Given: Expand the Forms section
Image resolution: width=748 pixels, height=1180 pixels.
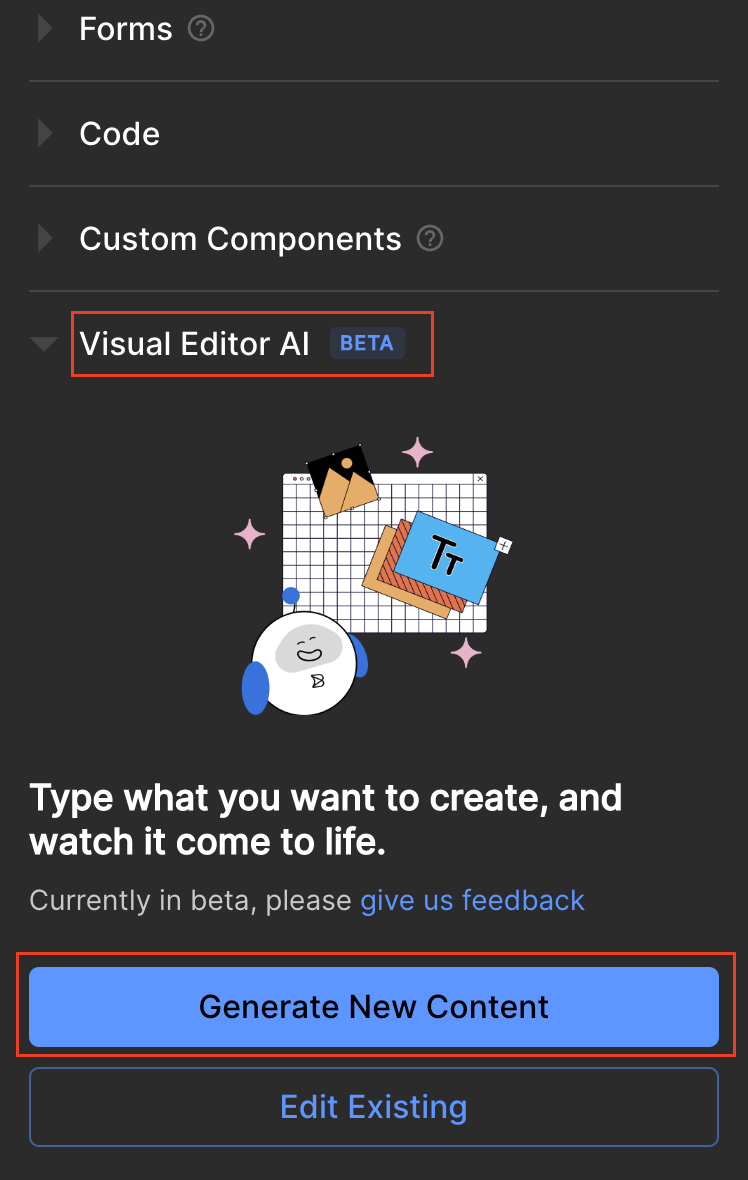Looking at the screenshot, I should pyautogui.click(x=42, y=29).
